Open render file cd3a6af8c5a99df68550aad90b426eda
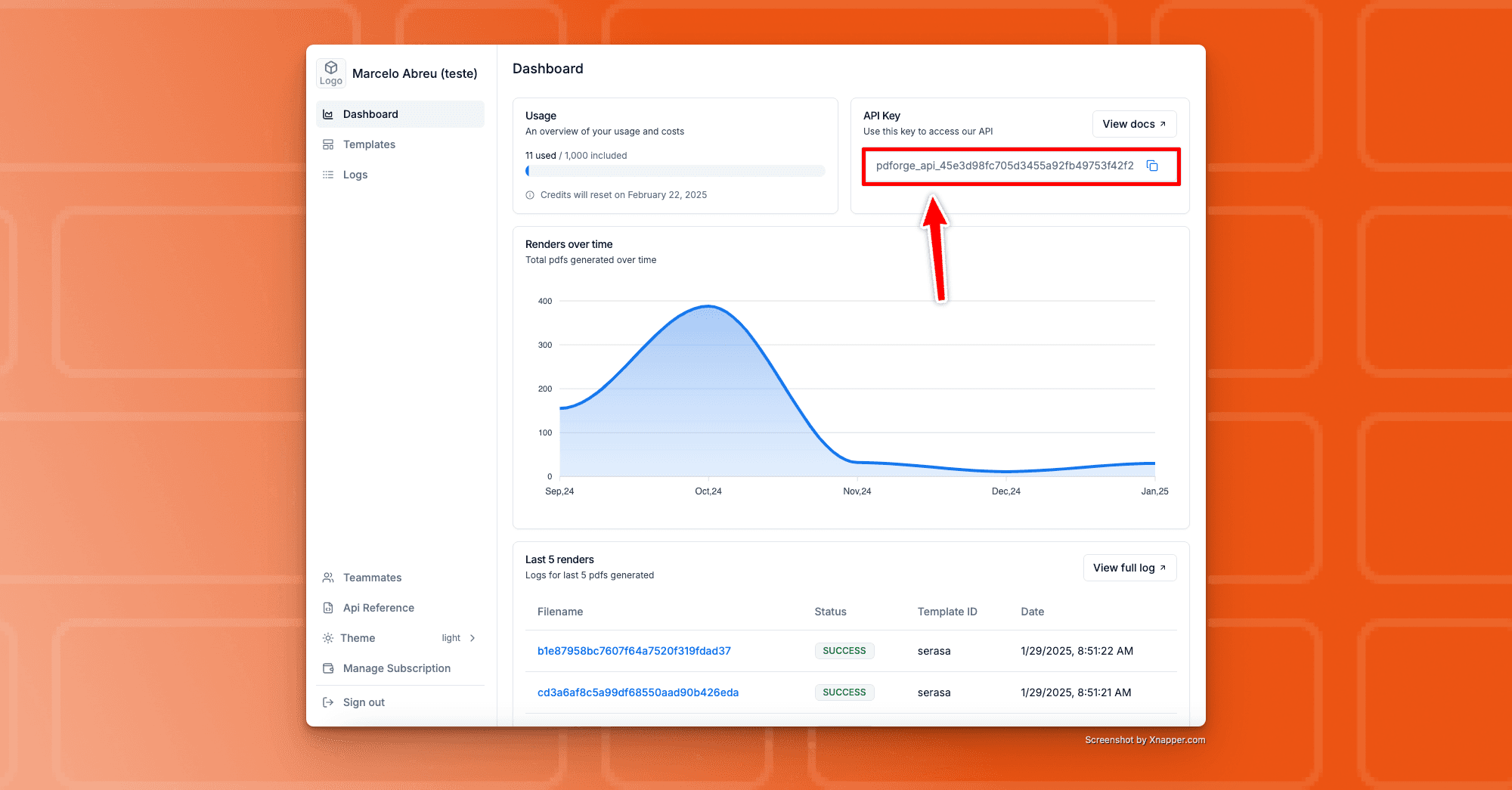This screenshot has height=790, width=1512. pos(637,692)
